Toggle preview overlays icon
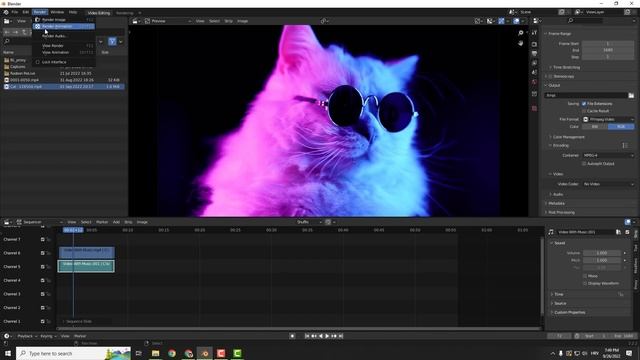 point(516,21)
